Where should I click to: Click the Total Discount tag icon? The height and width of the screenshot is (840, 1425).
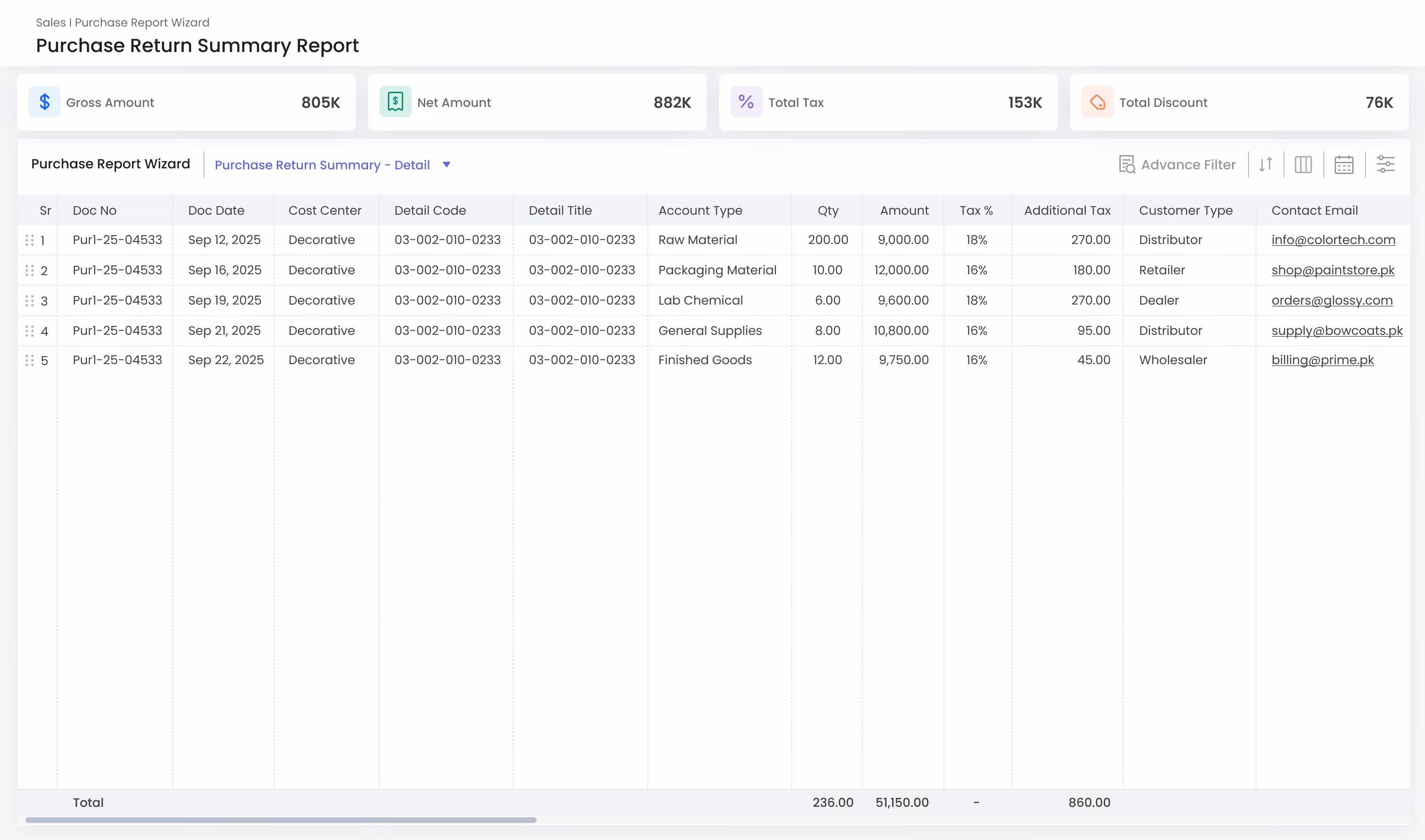click(1097, 103)
